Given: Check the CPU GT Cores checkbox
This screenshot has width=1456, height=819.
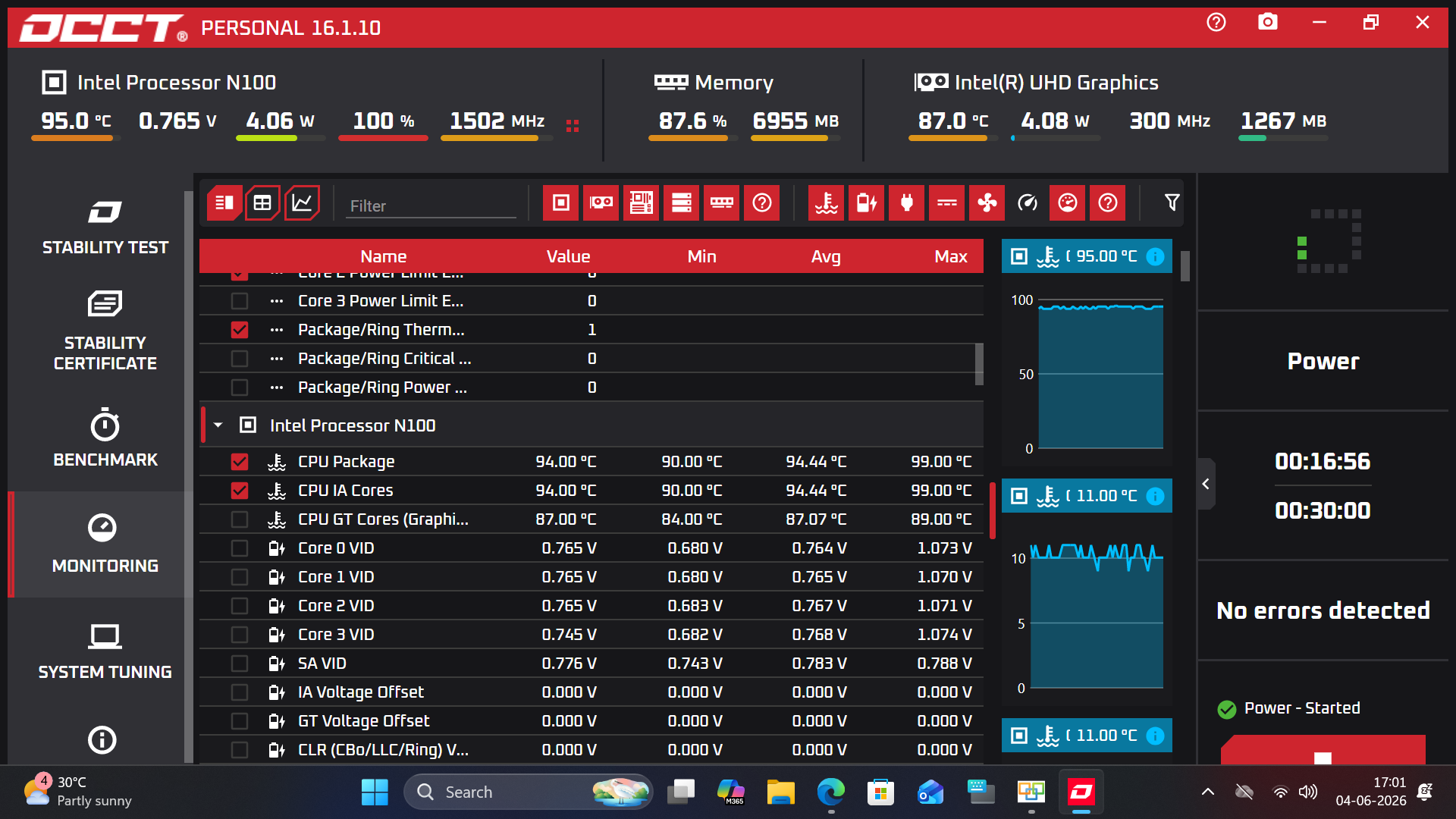Looking at the screenshot, I should point(240,519).
